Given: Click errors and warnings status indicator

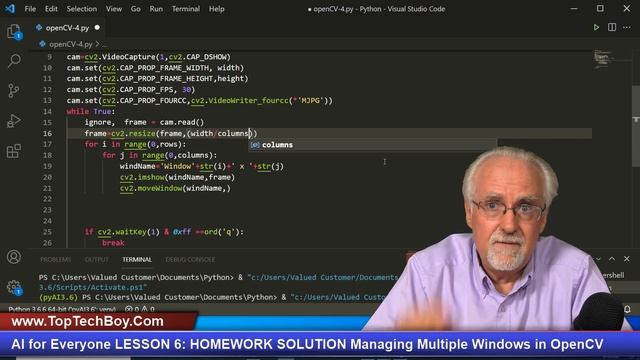Looking at the screenshot, I should pos(140,309).
